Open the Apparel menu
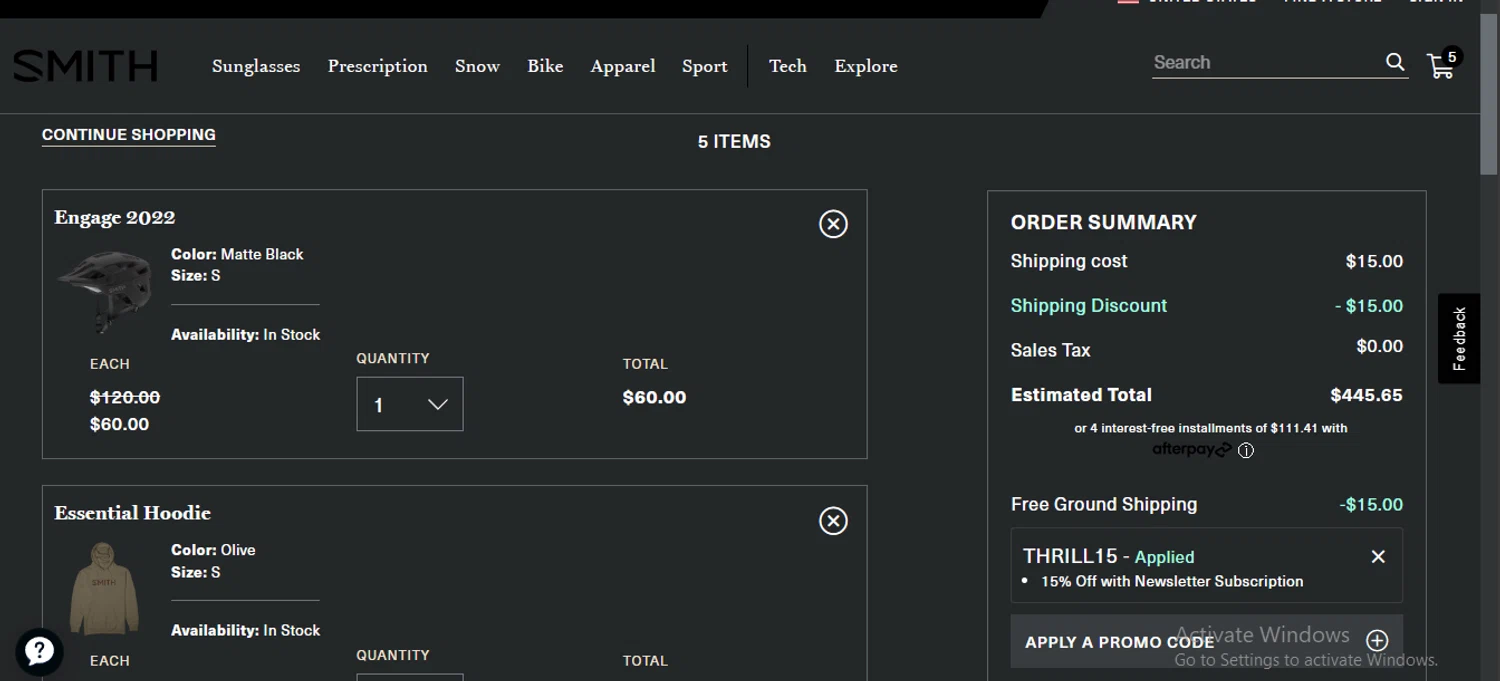The width and height of the screenshot is (1500, 681). tap(623, 66)
